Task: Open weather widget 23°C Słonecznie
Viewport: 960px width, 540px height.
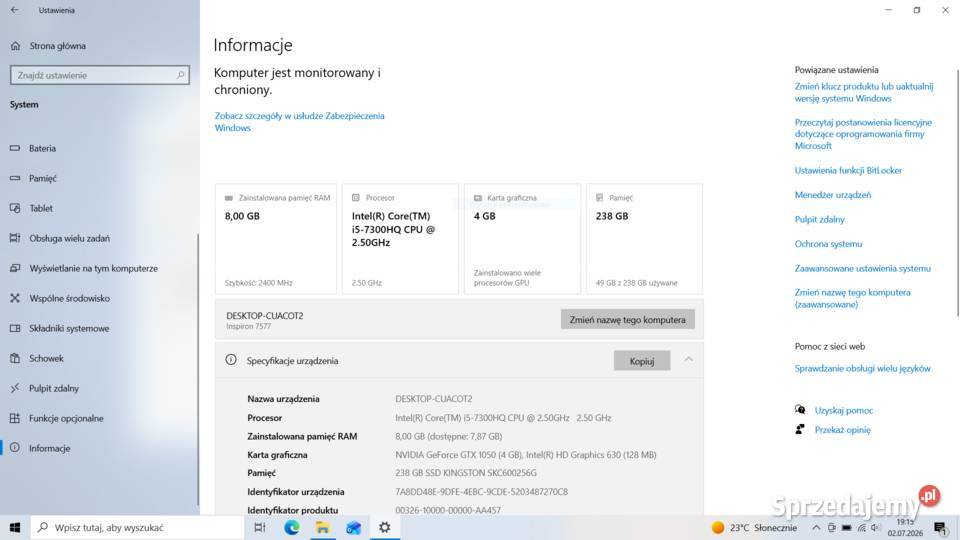Action: point(754,527)
